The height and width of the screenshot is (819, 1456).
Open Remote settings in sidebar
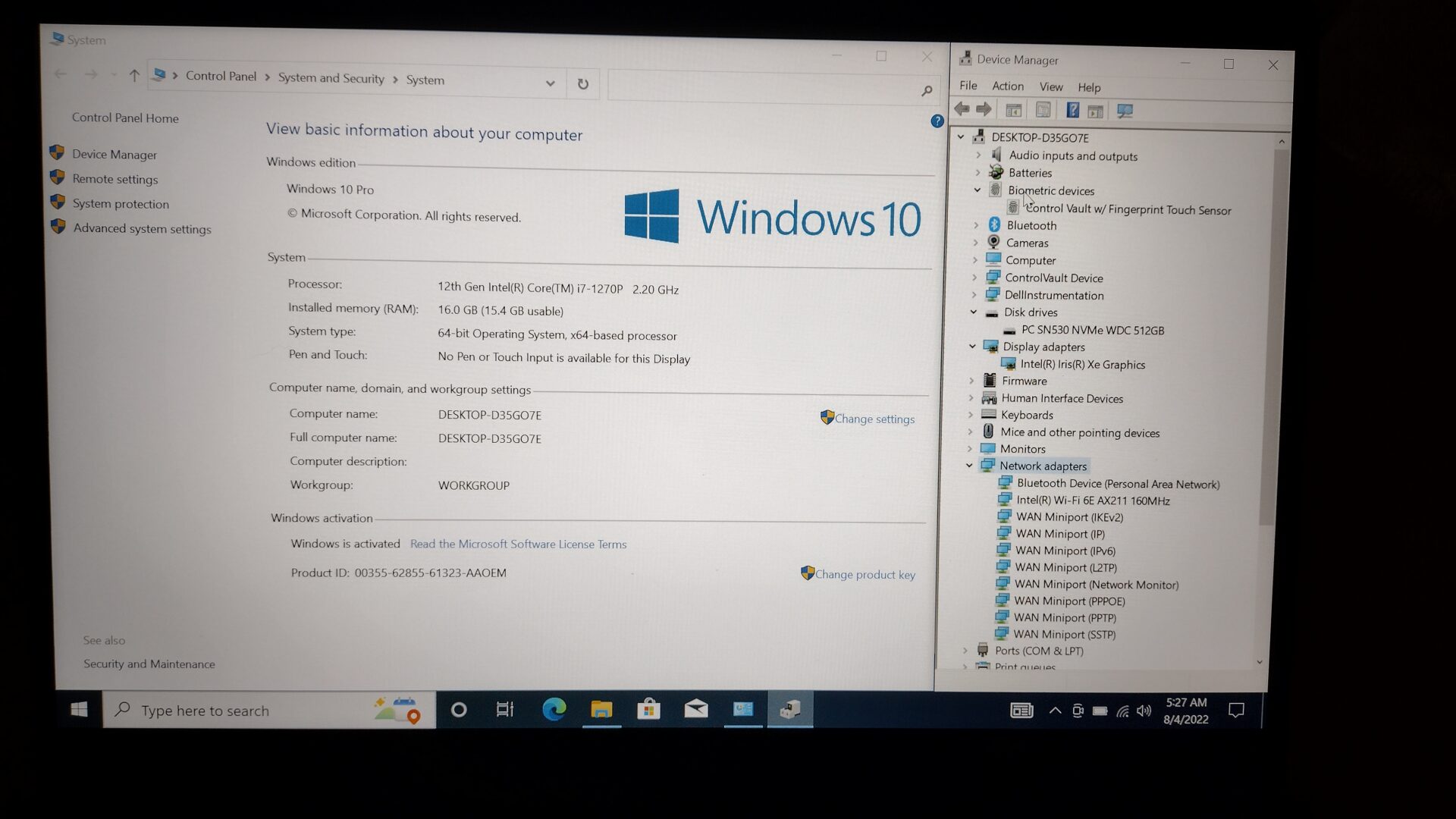coord(115,179)
